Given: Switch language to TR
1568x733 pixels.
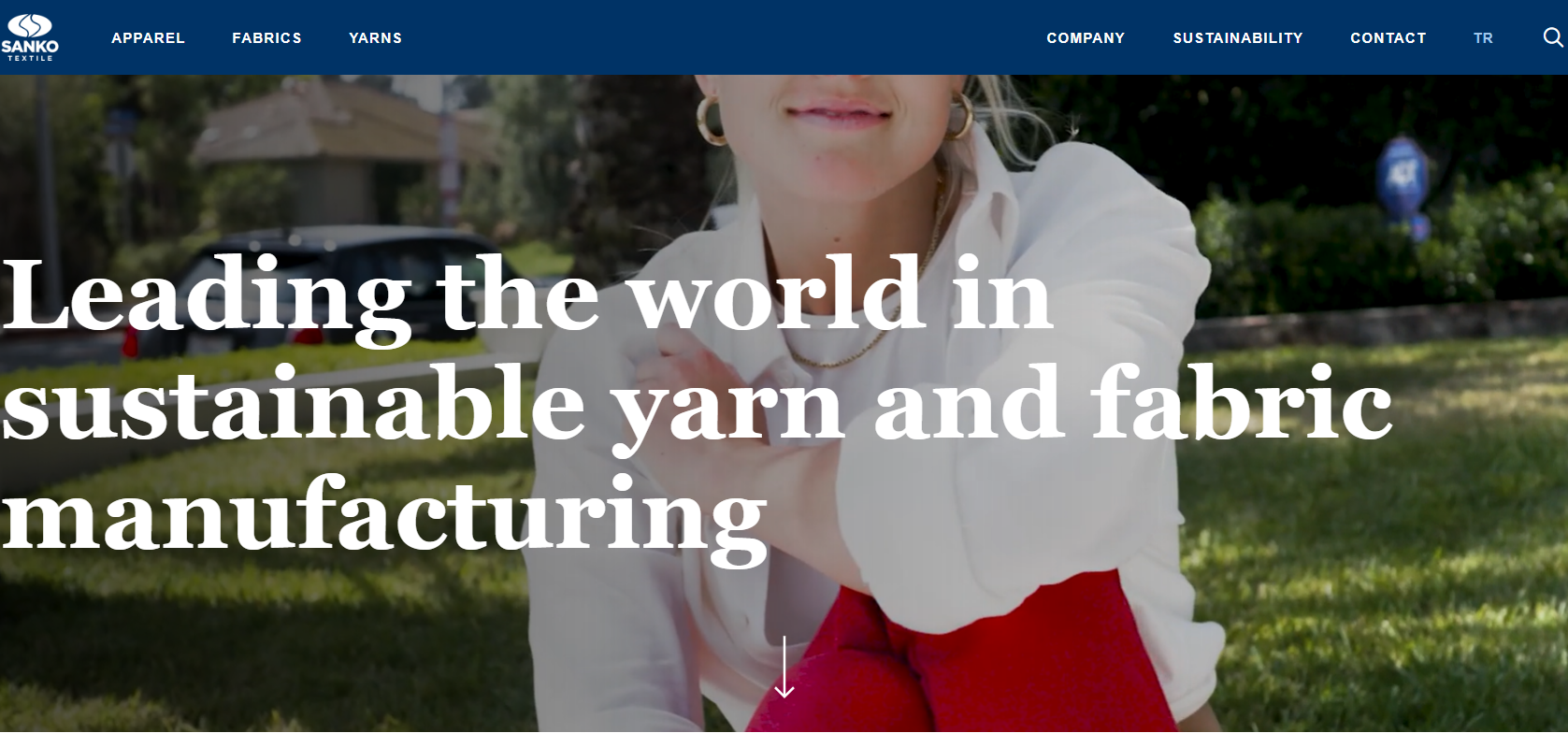Looking at the screenshot, I should pyautogui.click(x=1483, y=38).
